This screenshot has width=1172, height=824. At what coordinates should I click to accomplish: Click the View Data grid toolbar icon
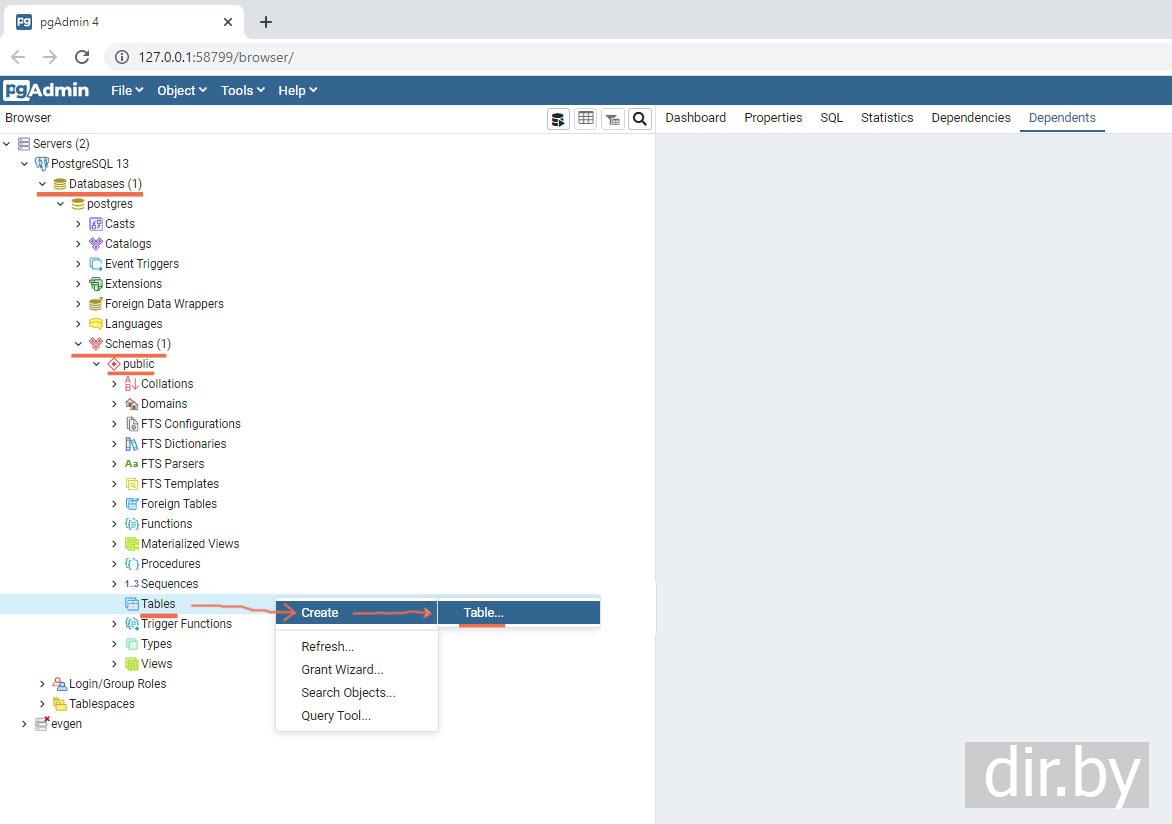586,119
